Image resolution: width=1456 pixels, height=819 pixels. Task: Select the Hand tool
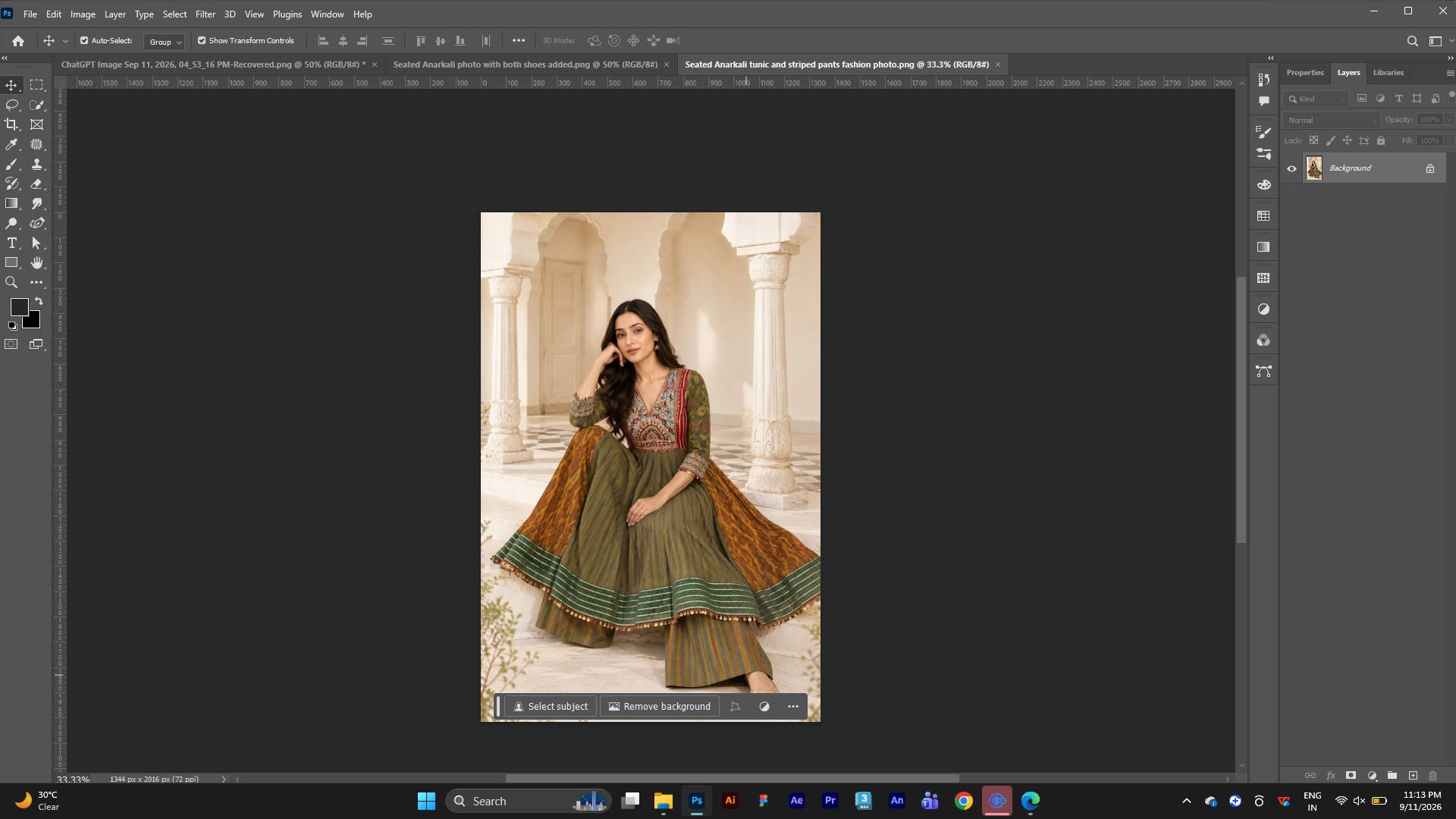click(36, 262)
